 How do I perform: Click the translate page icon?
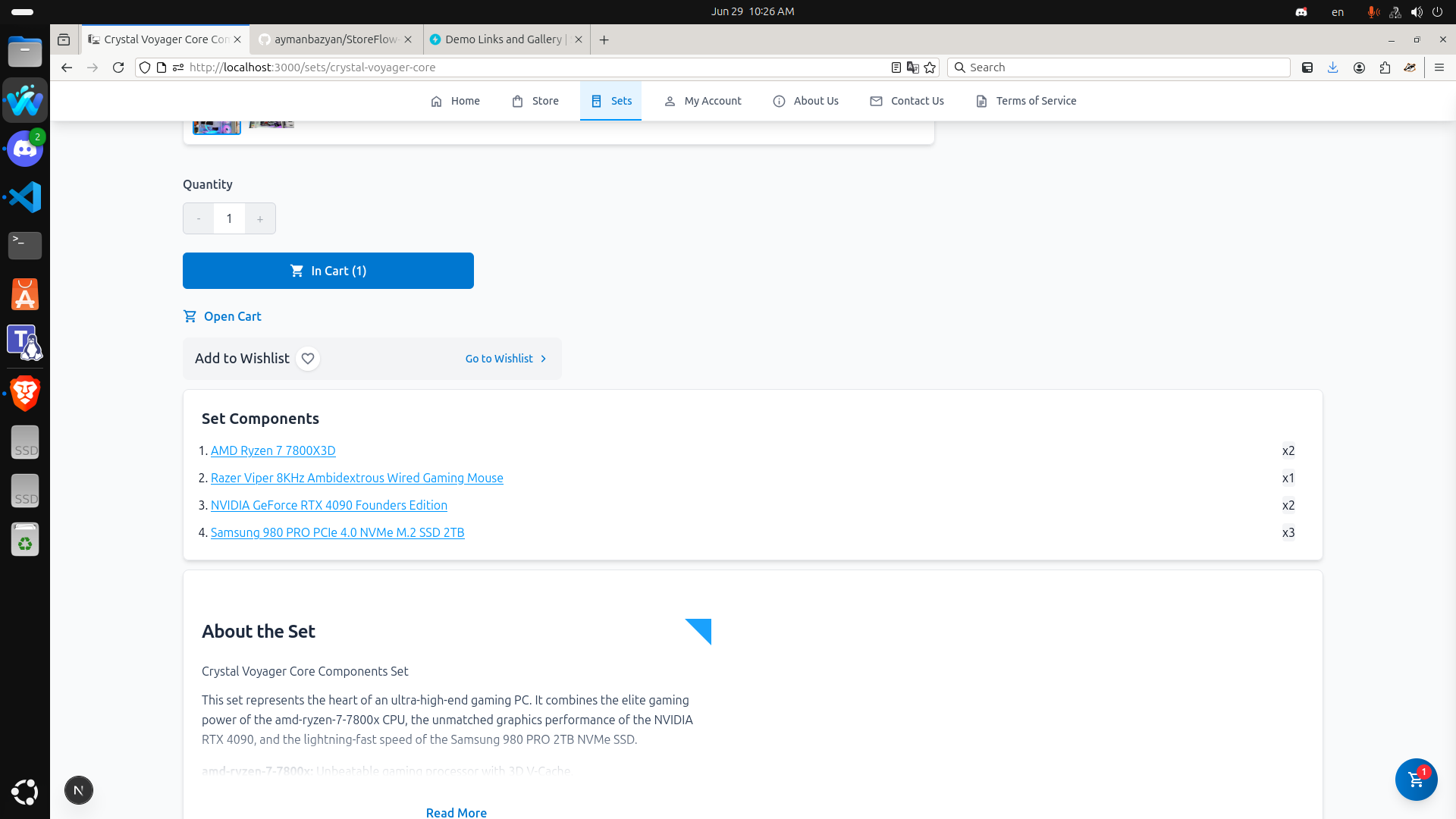913,67
